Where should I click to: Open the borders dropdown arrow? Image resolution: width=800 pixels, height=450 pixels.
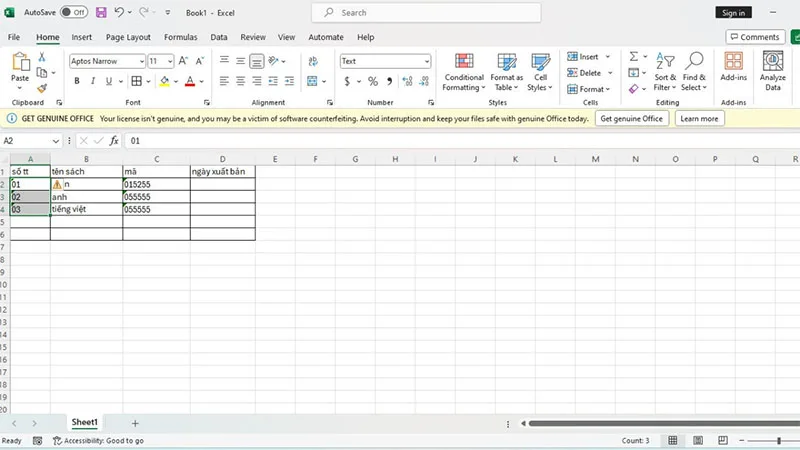point(148,81)
